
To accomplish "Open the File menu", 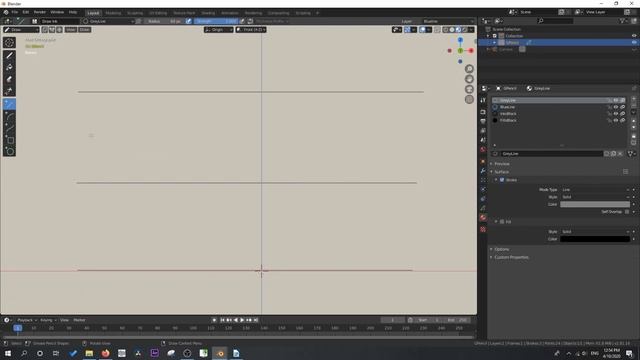I will tap(15, 12).
